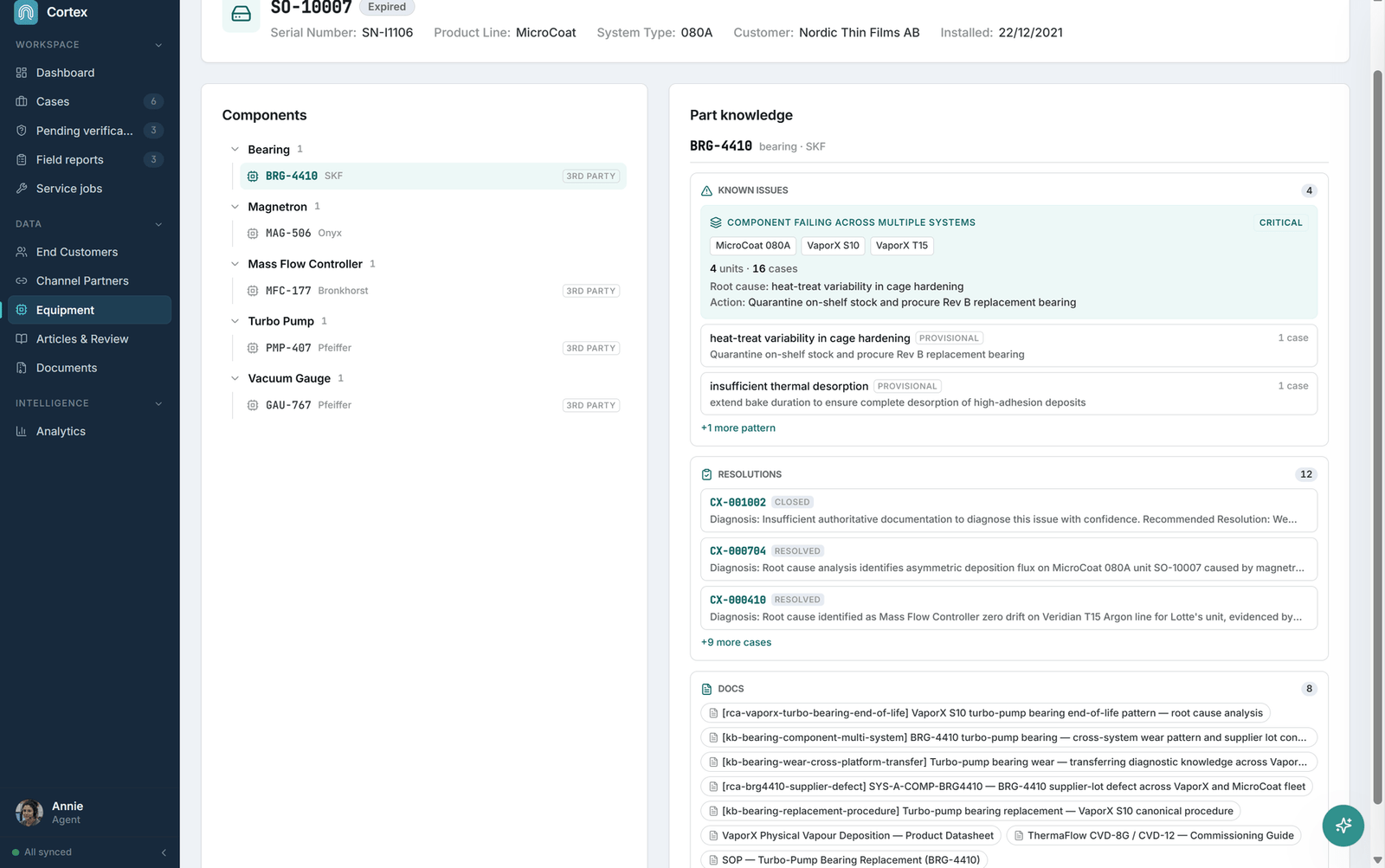Image resolution: width=1385 pixels, height=868 pixels.
Task: Open the Dashboard menu item
Action: (x=89, y=73)
